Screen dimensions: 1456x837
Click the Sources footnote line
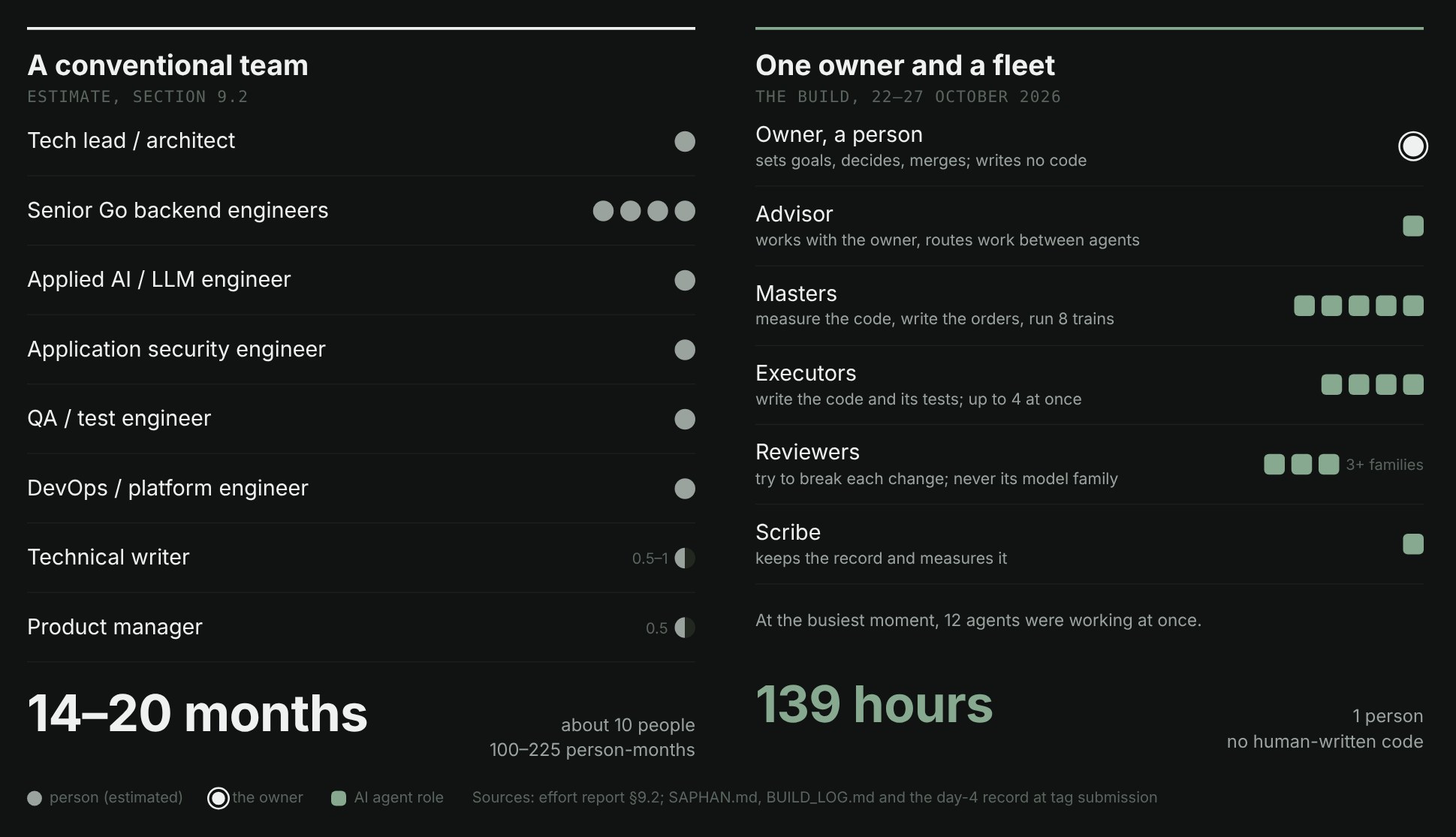click(x=815, y=797)
